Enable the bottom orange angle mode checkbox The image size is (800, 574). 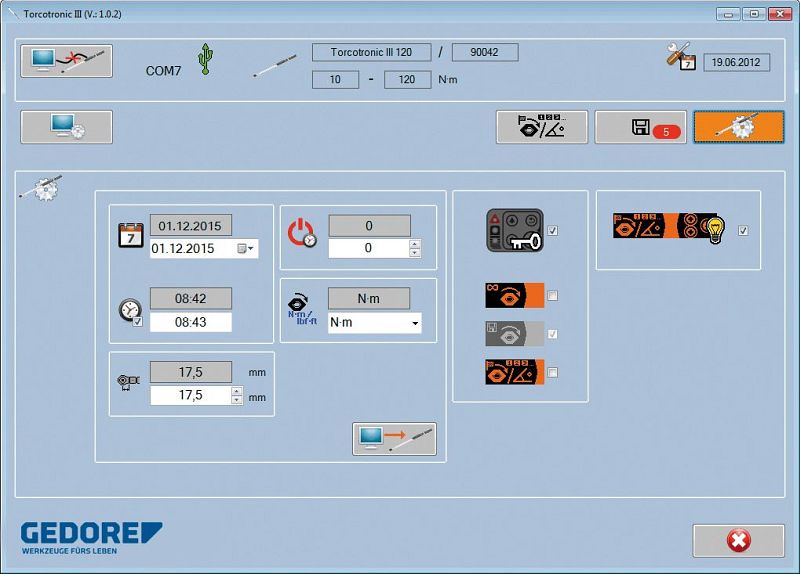pyautogui.click(x=553, y=373)
